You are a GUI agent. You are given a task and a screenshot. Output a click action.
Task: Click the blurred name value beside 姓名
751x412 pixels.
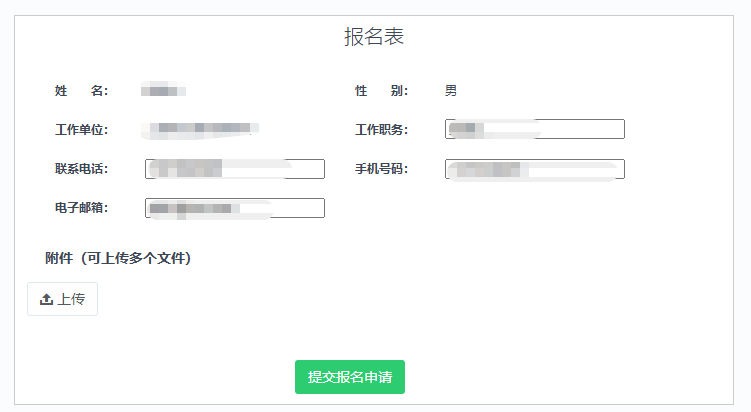tap(163, 91)
